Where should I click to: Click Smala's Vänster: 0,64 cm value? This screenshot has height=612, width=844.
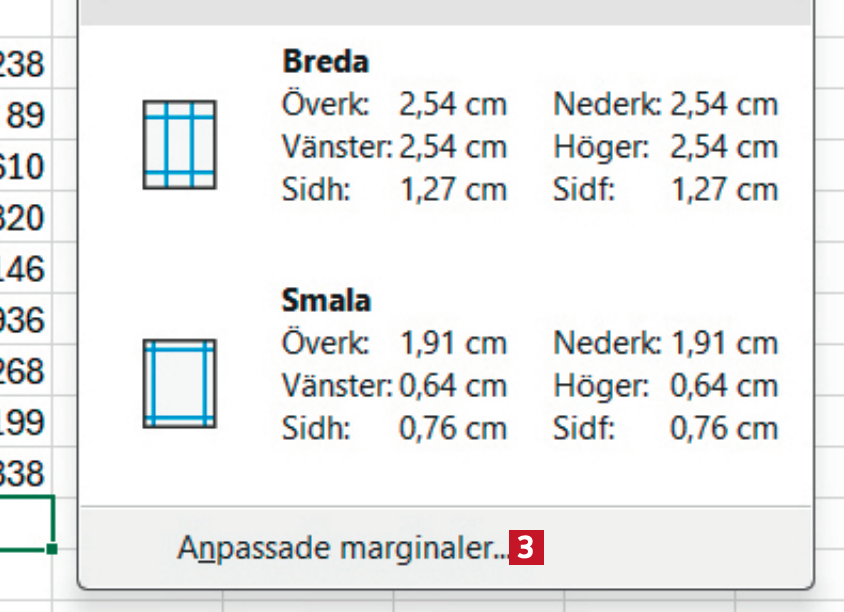coord(452,385)
